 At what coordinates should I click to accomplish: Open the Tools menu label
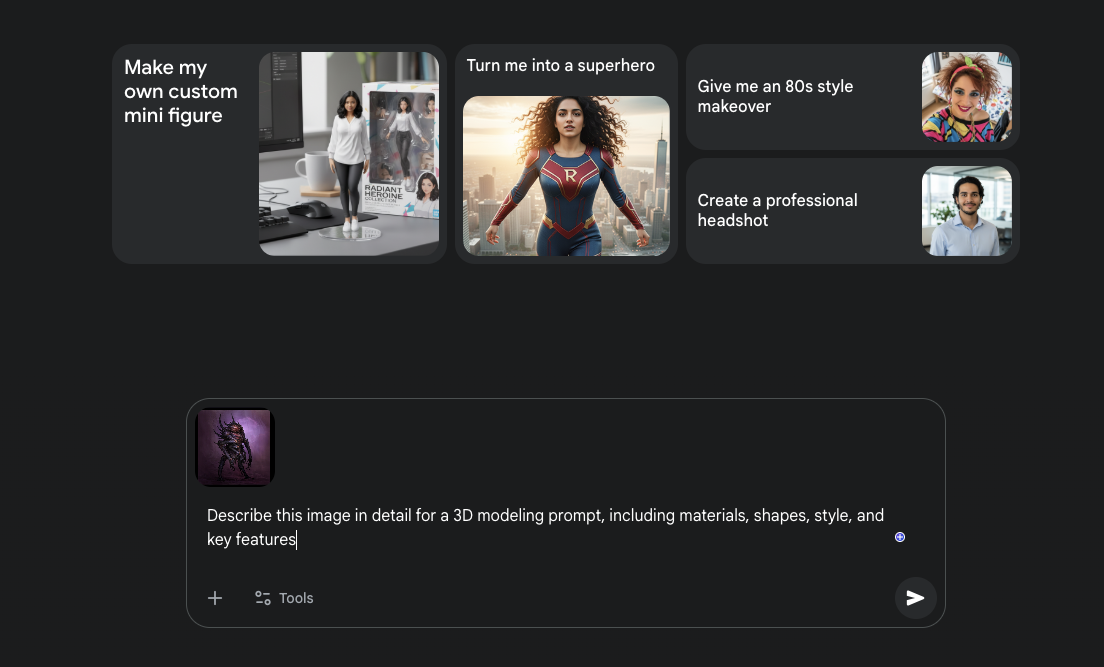coord(296,598)
